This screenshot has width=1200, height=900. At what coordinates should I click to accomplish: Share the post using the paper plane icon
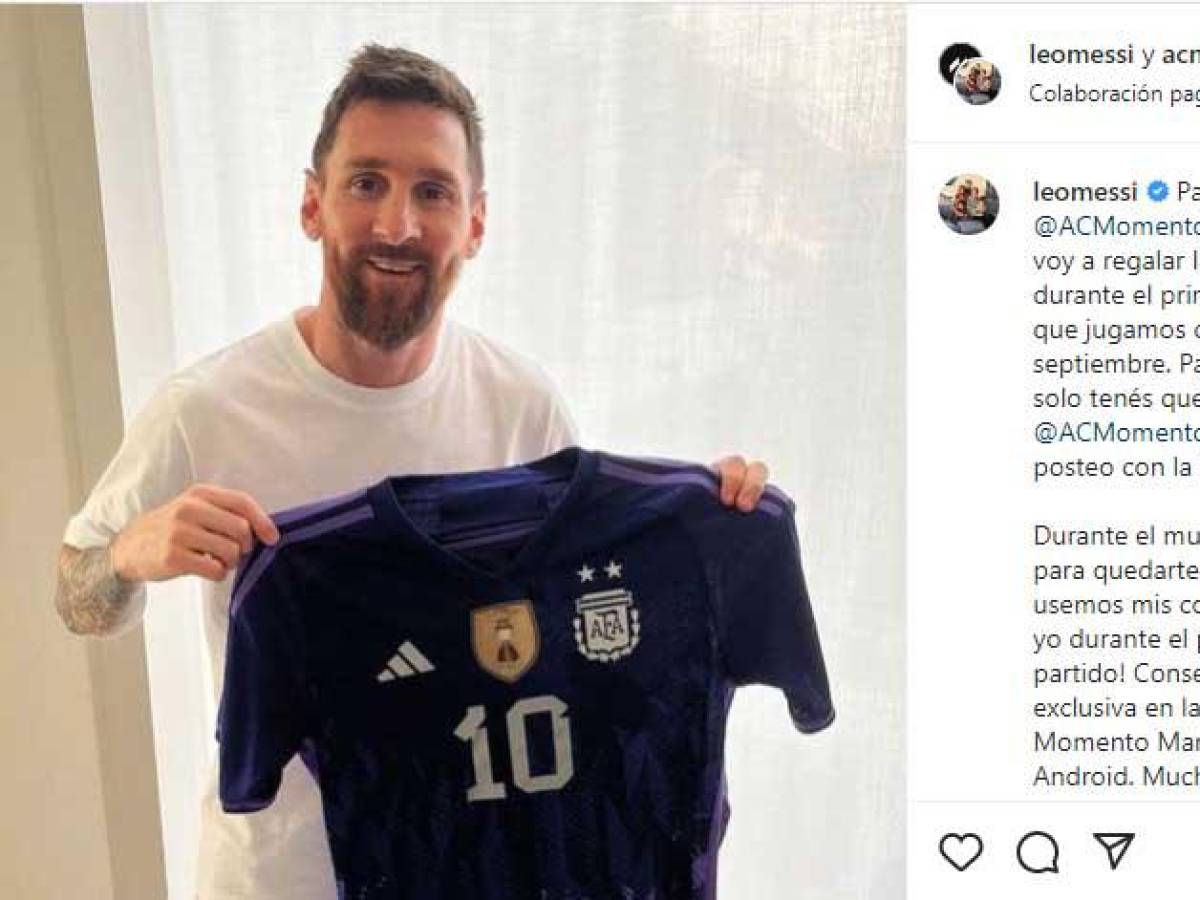click(1115, 851)
